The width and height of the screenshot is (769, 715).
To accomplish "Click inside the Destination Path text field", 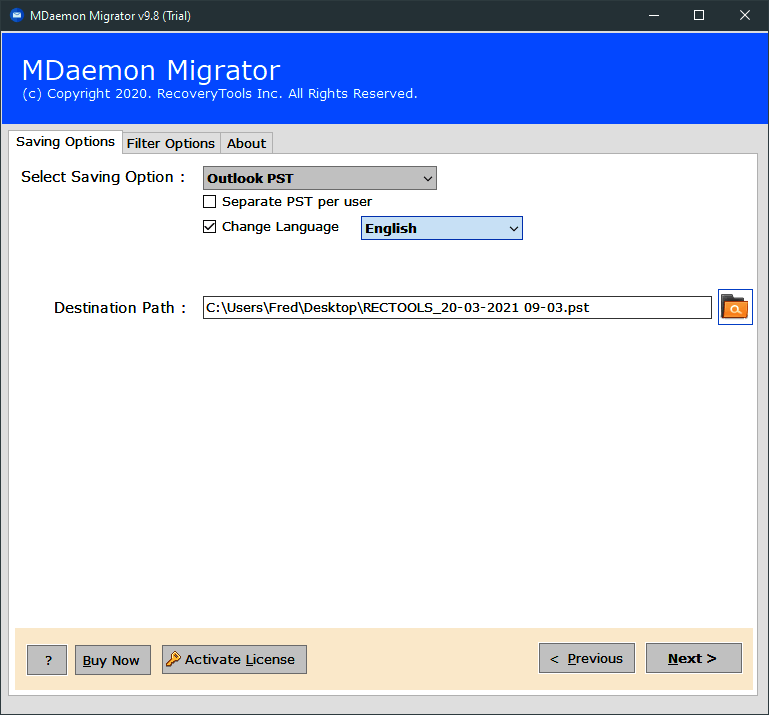I will pyautogui.click(x=456, y=307).
